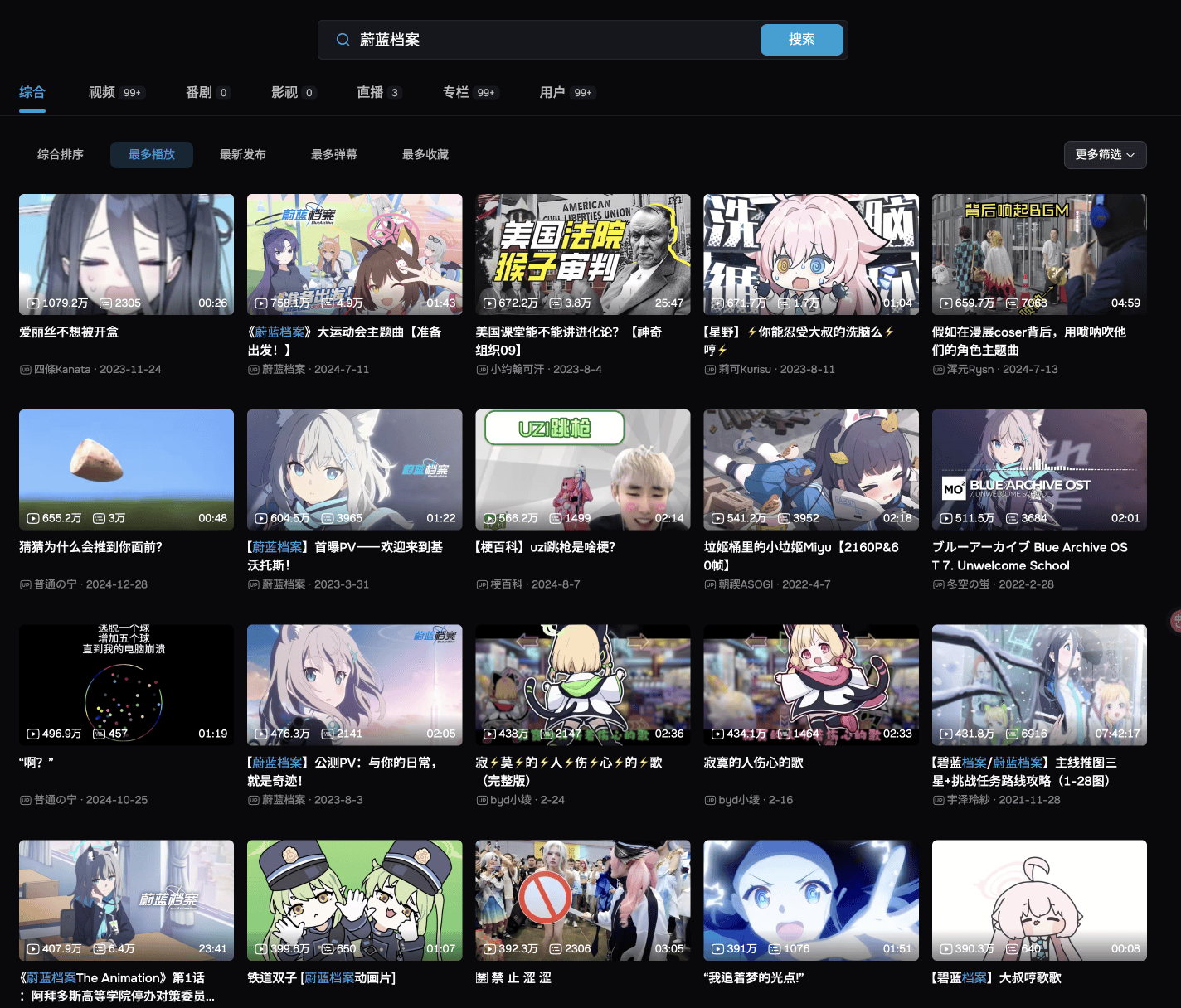The width and height of the screenshot is (1181, 1008).
Task: Sort results by 综合排序
Action: point(61,154)
